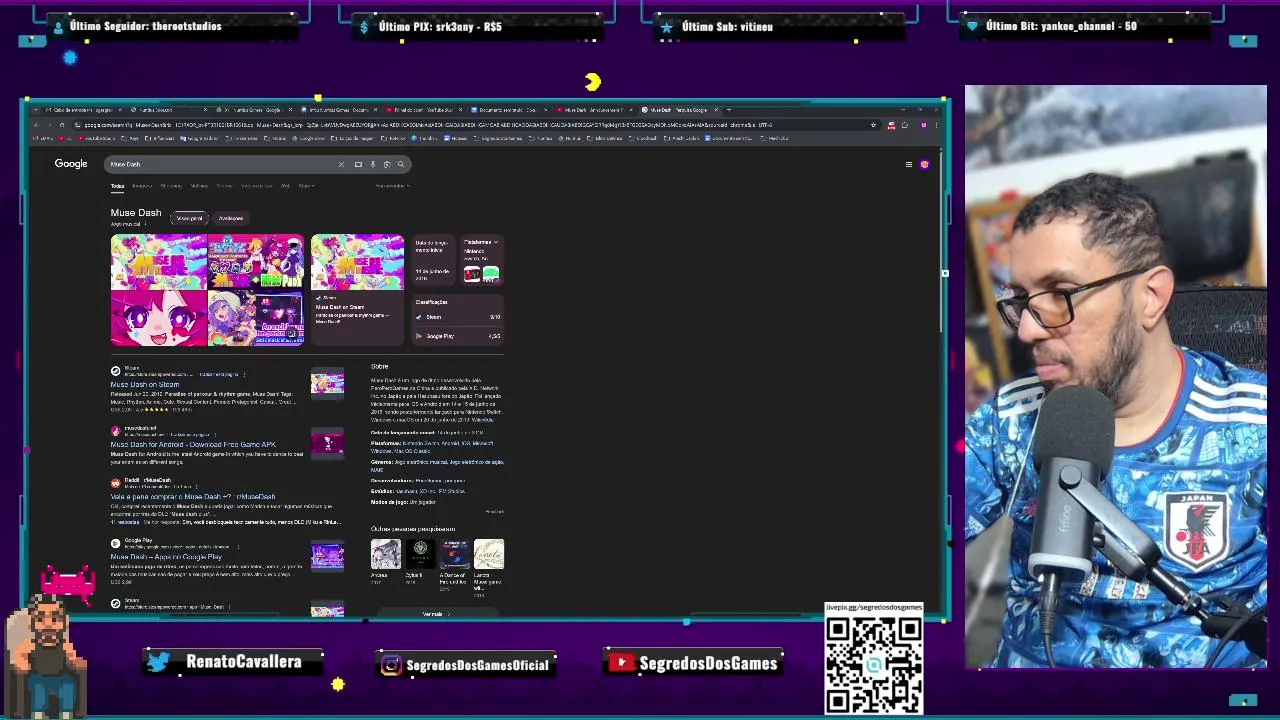Open the Google apps grid icon

pyautogui.click(x=908, y=164)
